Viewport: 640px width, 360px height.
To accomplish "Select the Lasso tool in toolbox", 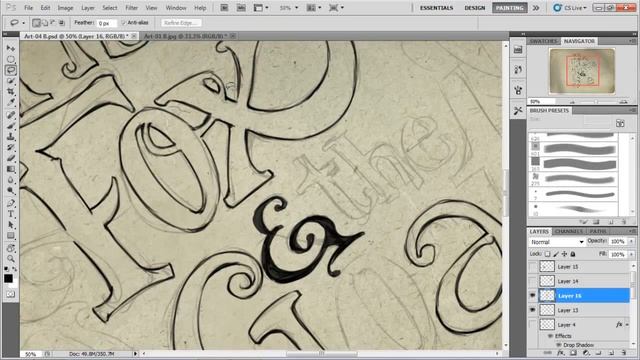I will (x=11, y=70).
